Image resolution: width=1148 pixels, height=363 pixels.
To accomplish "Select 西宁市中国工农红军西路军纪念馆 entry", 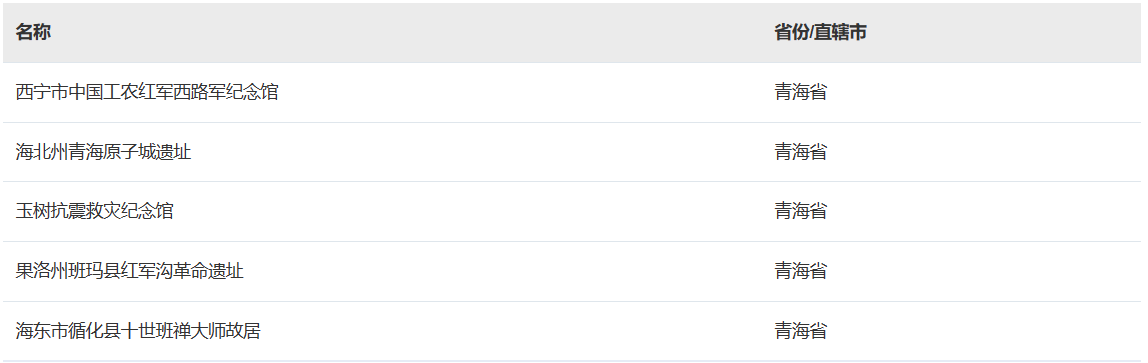I will coord(147,92).
